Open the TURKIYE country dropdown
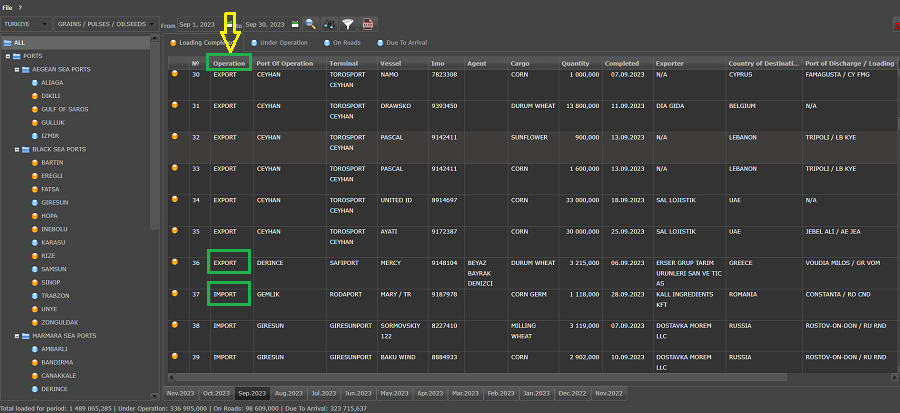The image size is (900, 413). tap(26, 24)
